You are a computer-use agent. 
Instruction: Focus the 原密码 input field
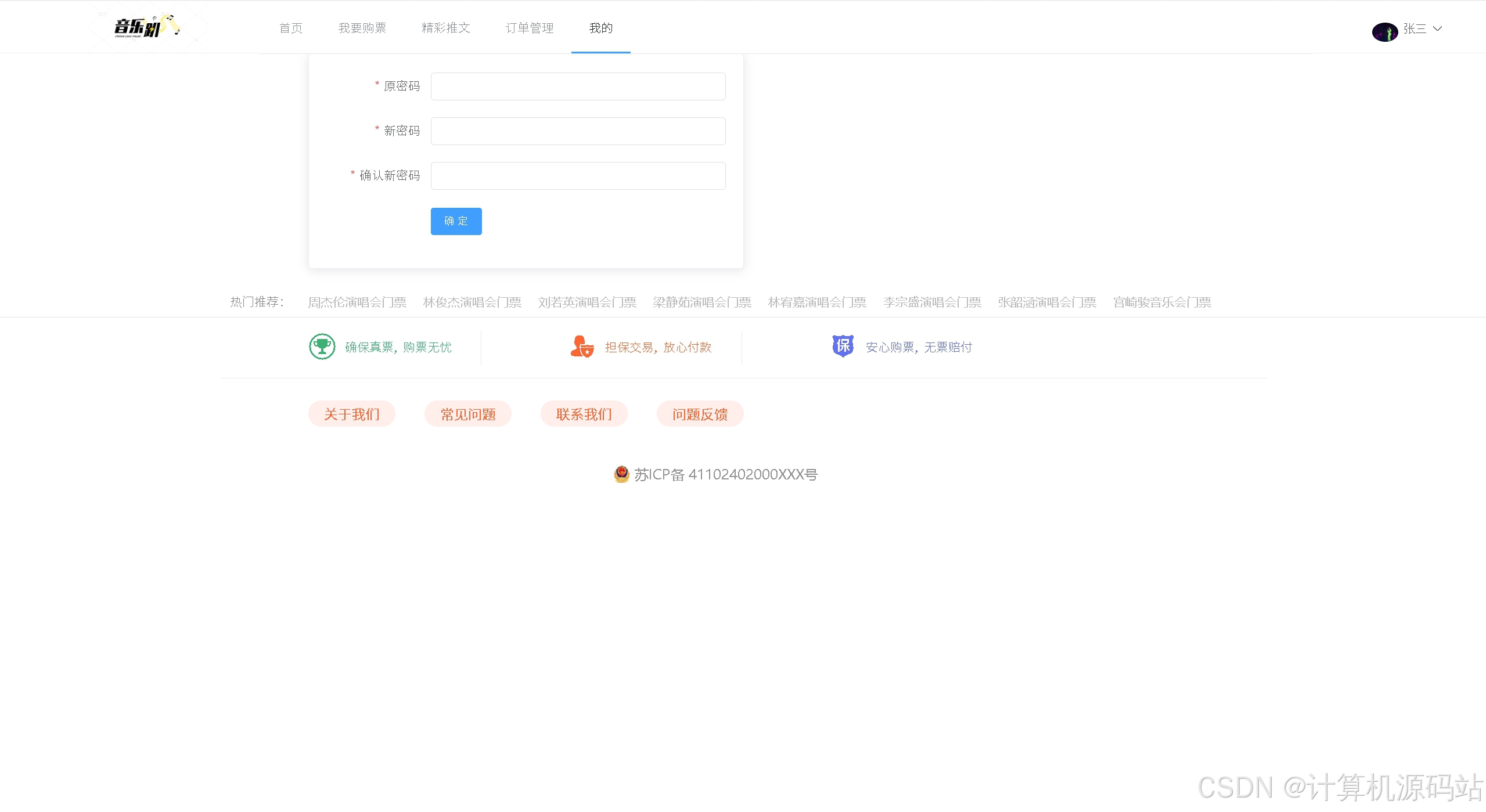coord(578,86)
